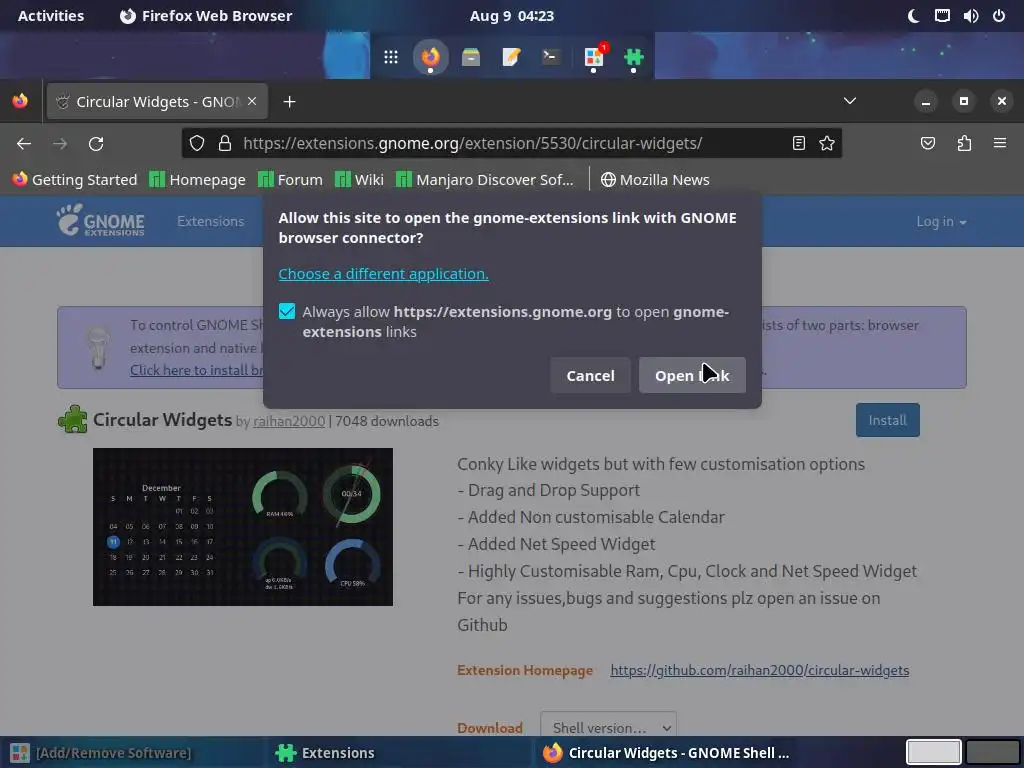1024x768 pixels.
Task: Select the Circular Widgets browser tab
Action: 157,101
